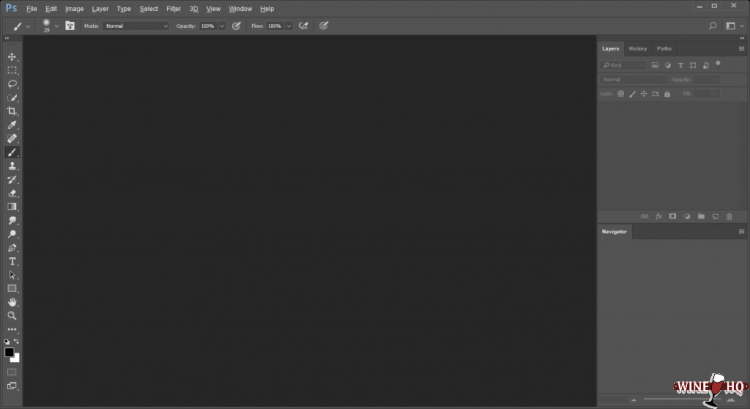Toggle pressure for opacity
The image size is (750, 409).
[x=236, y=26]
